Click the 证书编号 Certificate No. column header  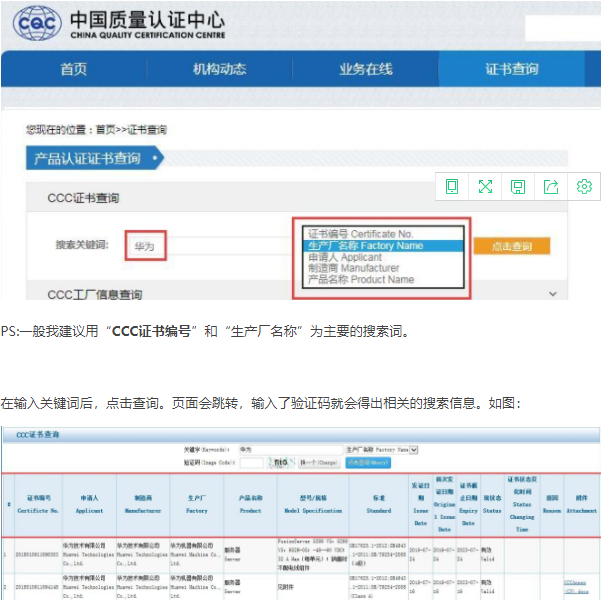pyautogui.click(x=38, y=504)
